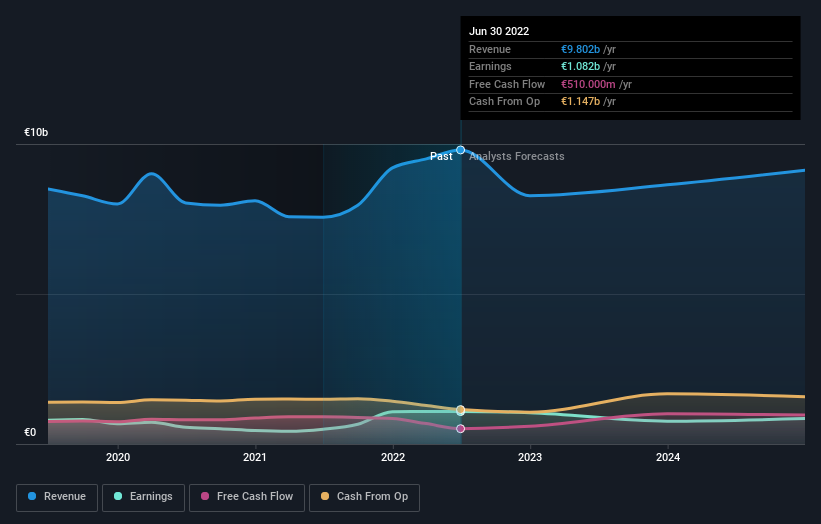The width and height of the screenshot is (821, 524).
Task: Click the 2022 x-axis label
Action: 393,458
